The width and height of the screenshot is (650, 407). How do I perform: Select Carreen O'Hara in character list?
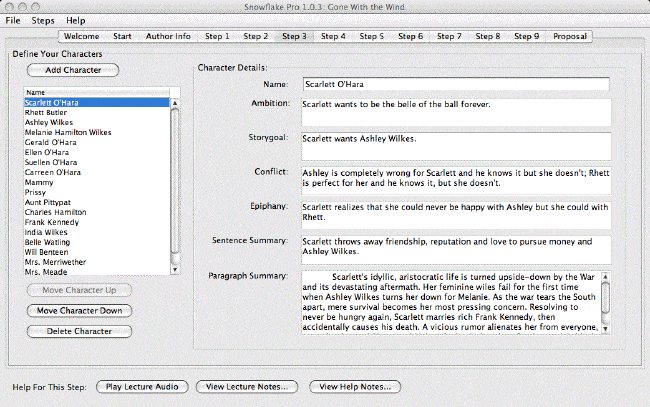coord(97,172)
